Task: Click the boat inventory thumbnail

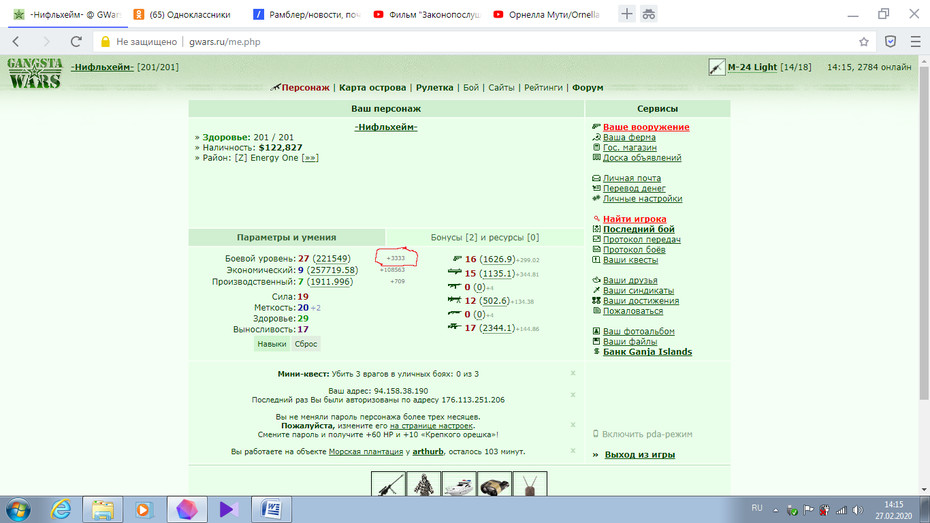Action: click(x=458, y=484)
